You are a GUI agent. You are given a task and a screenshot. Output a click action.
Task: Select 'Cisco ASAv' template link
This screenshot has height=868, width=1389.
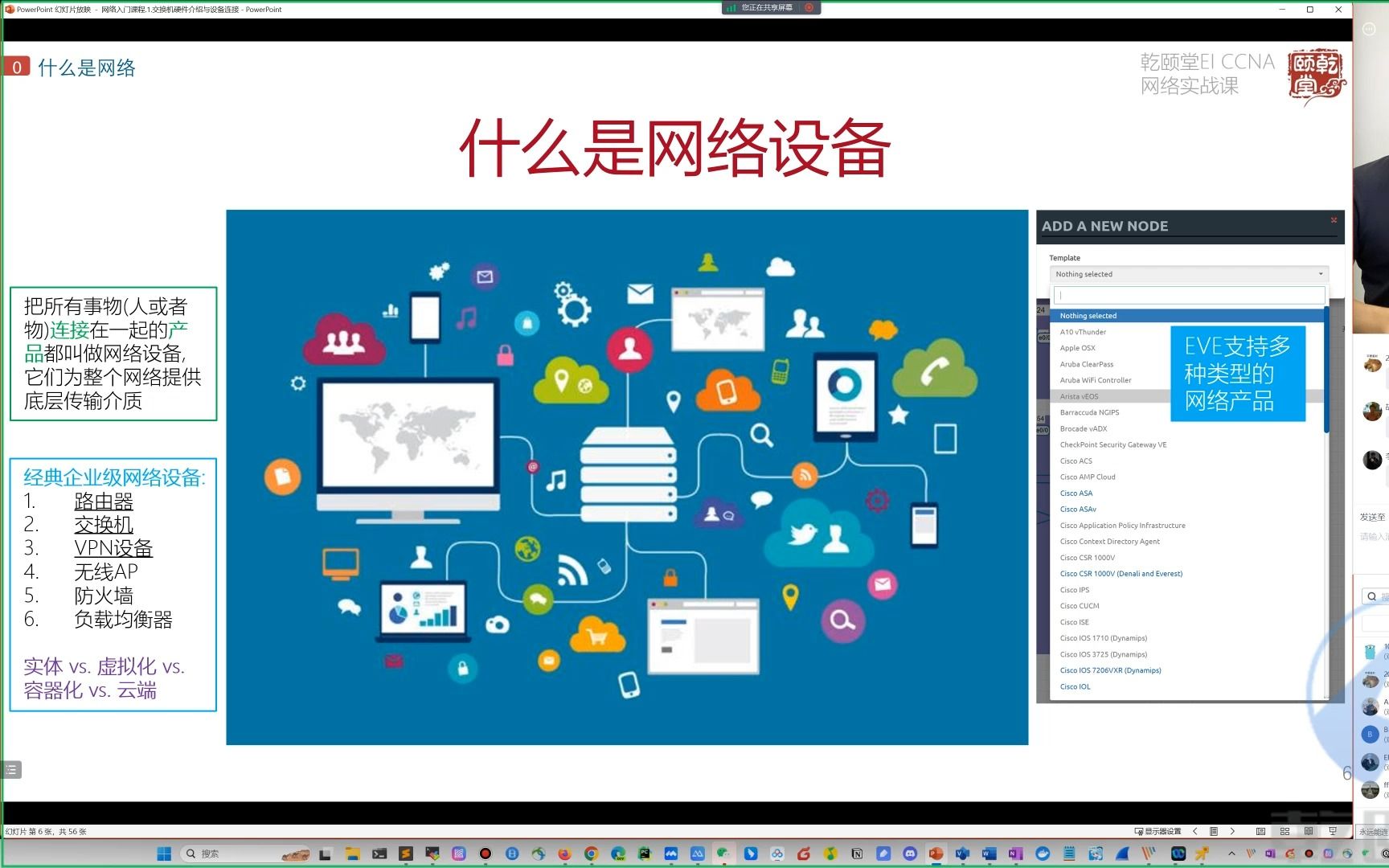click(x=1078, y=510)
